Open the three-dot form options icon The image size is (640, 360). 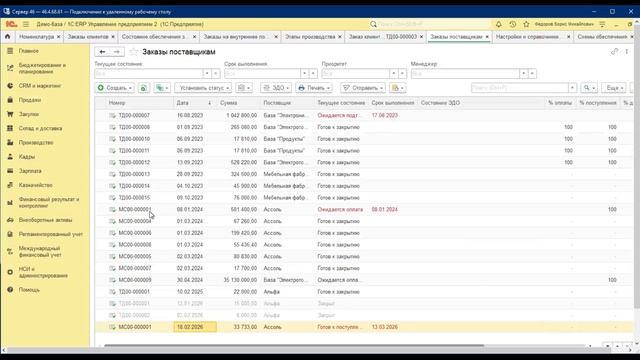(627, 52)
